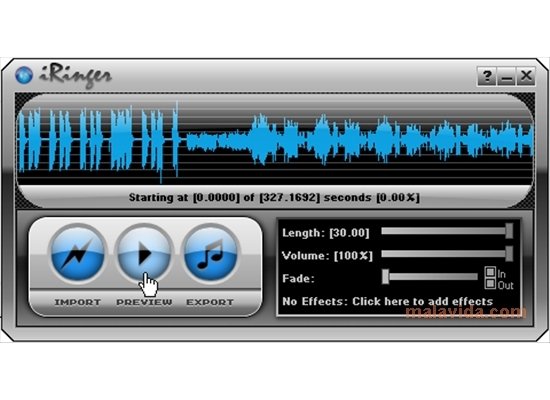Click the Length slider handle
Viewport: 550px width, 400px height.
tap(509, 231)
